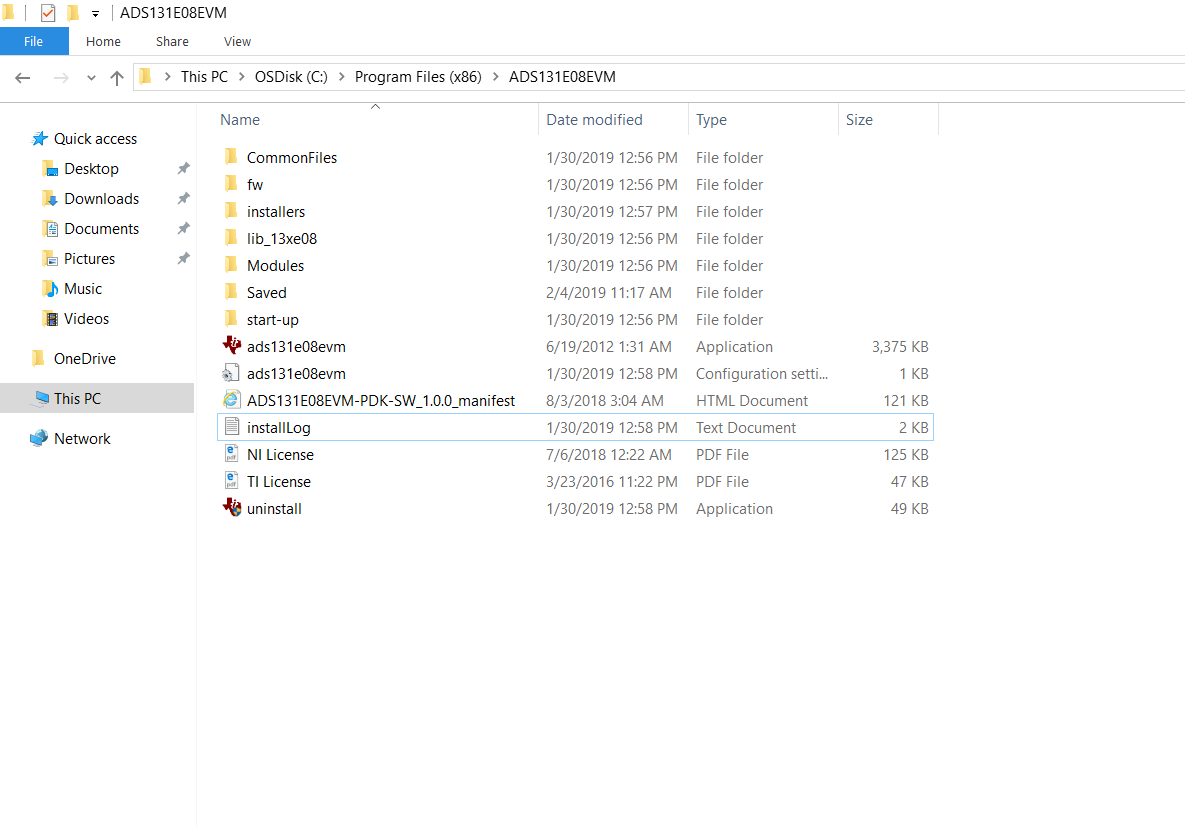This screenshot has width=1185, height=828.
Task: Click the installLog file name
Action: [279, 428]
